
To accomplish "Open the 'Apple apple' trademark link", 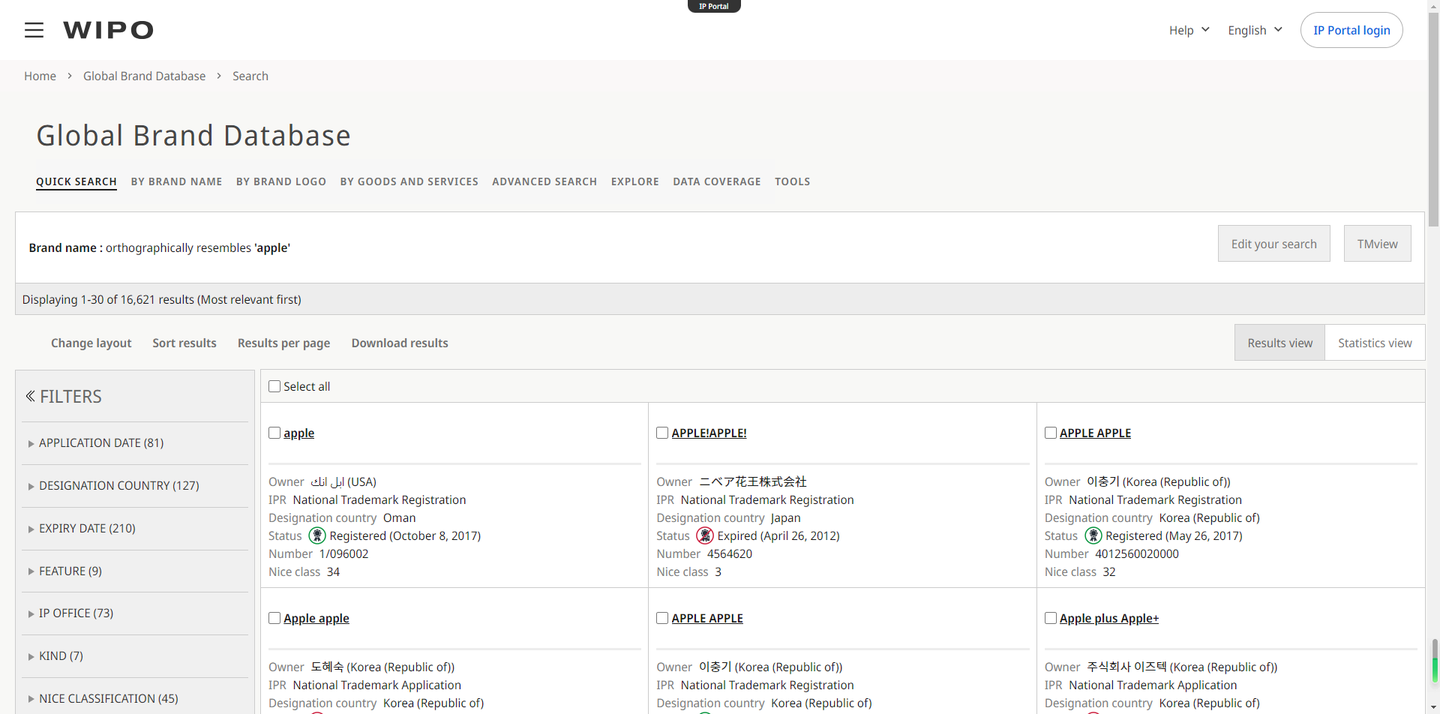I will [316, 618].
